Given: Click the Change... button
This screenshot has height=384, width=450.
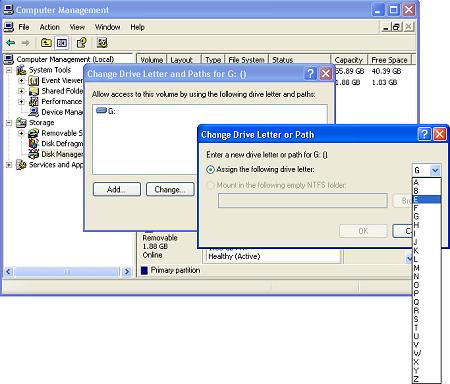Looking at the screenshot, I should [x=170, y=189].
